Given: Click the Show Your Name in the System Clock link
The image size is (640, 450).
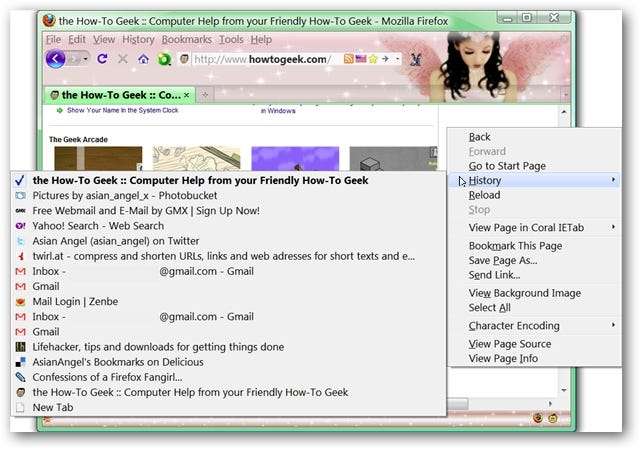Looking at the screenshot, I should pyautogui.click(x=122, y=110).
